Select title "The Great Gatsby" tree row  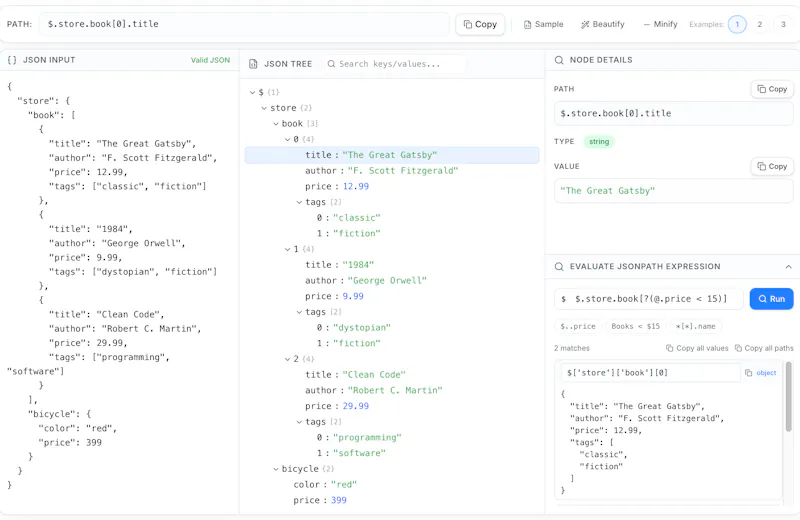click(x=392, y=155)
